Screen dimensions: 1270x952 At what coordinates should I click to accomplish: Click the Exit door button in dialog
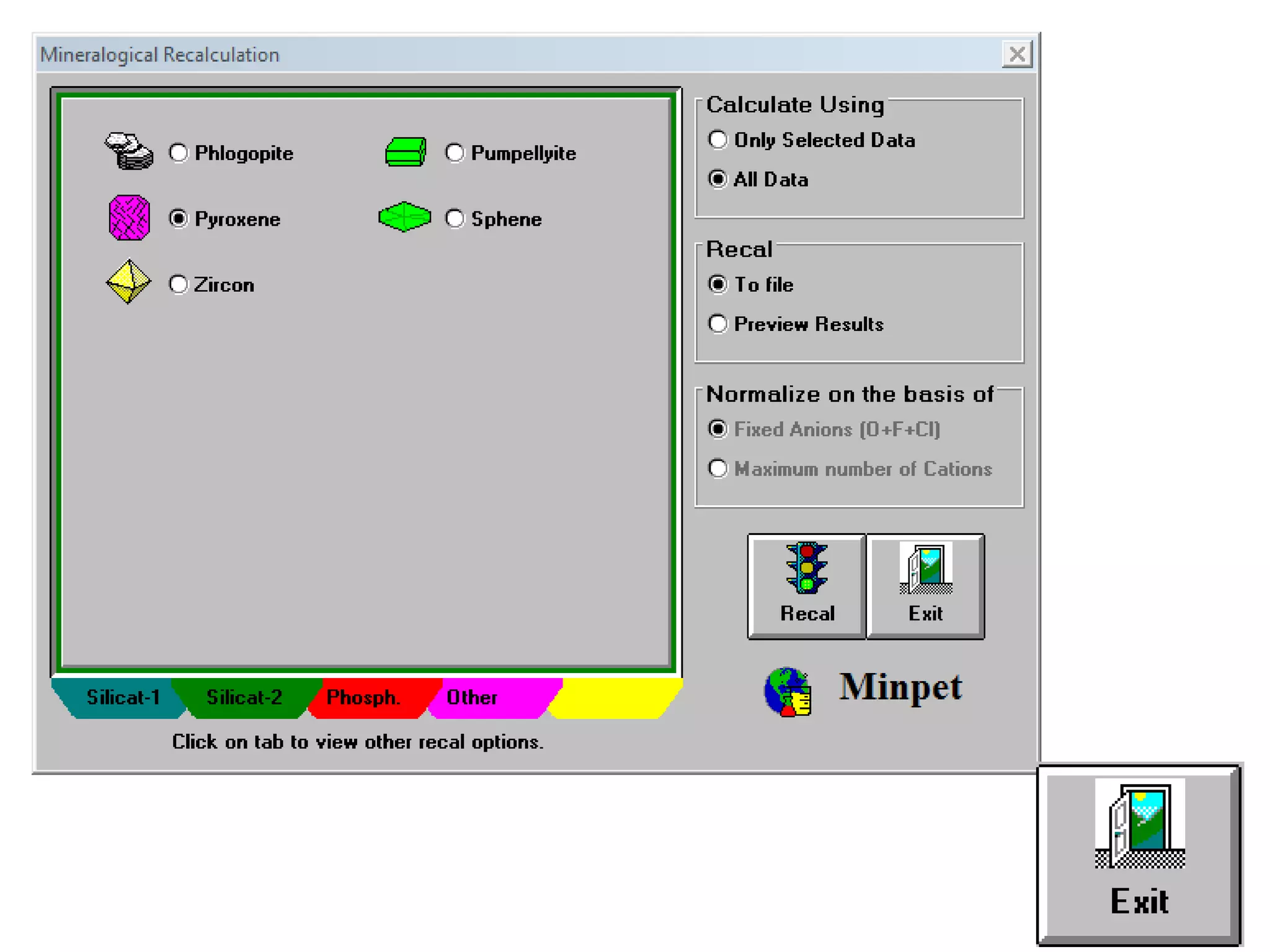click(925, 586)
